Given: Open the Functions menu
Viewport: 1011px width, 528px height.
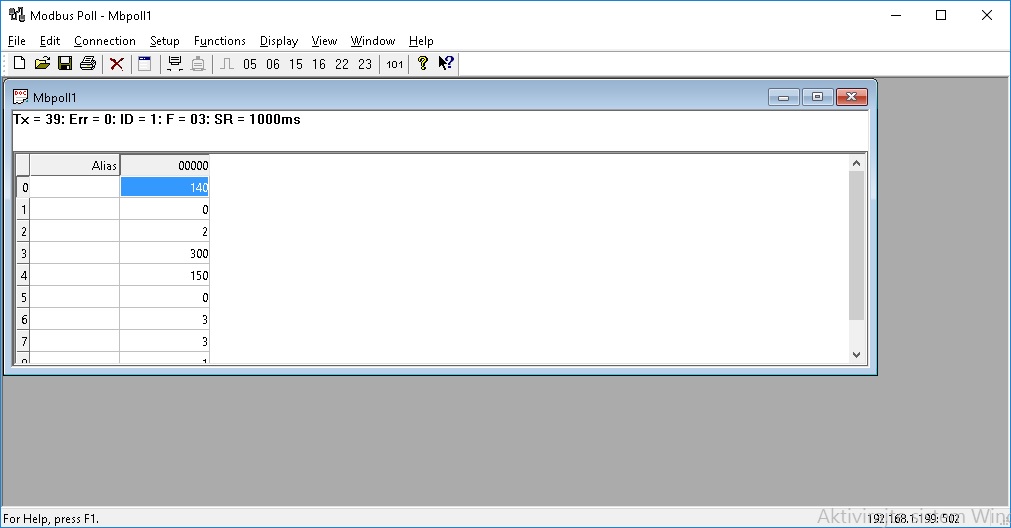Looking at the screenshot, I should pyautogui.click(x=219, y=41).
